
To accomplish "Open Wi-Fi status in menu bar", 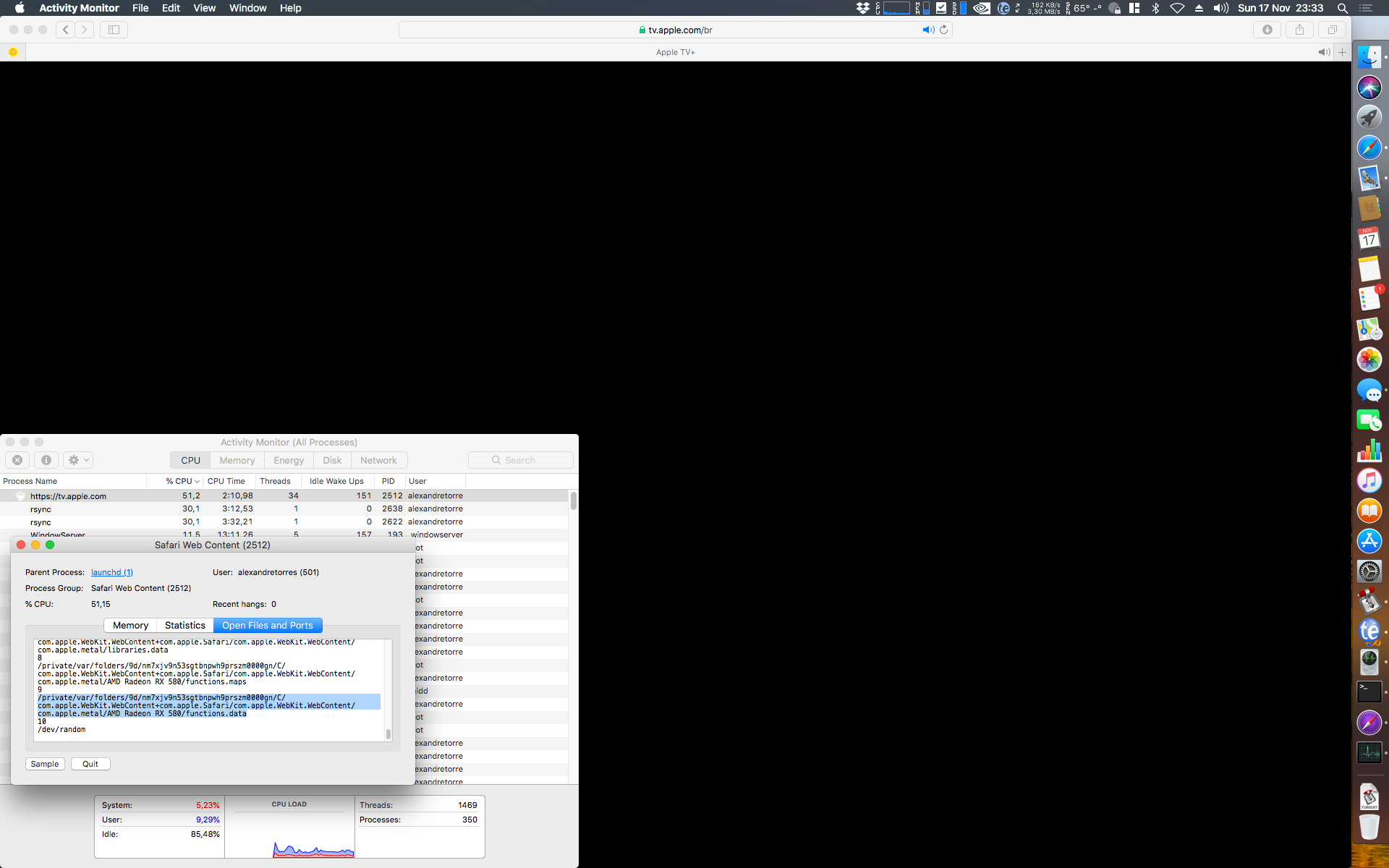I will (1177, 8).
